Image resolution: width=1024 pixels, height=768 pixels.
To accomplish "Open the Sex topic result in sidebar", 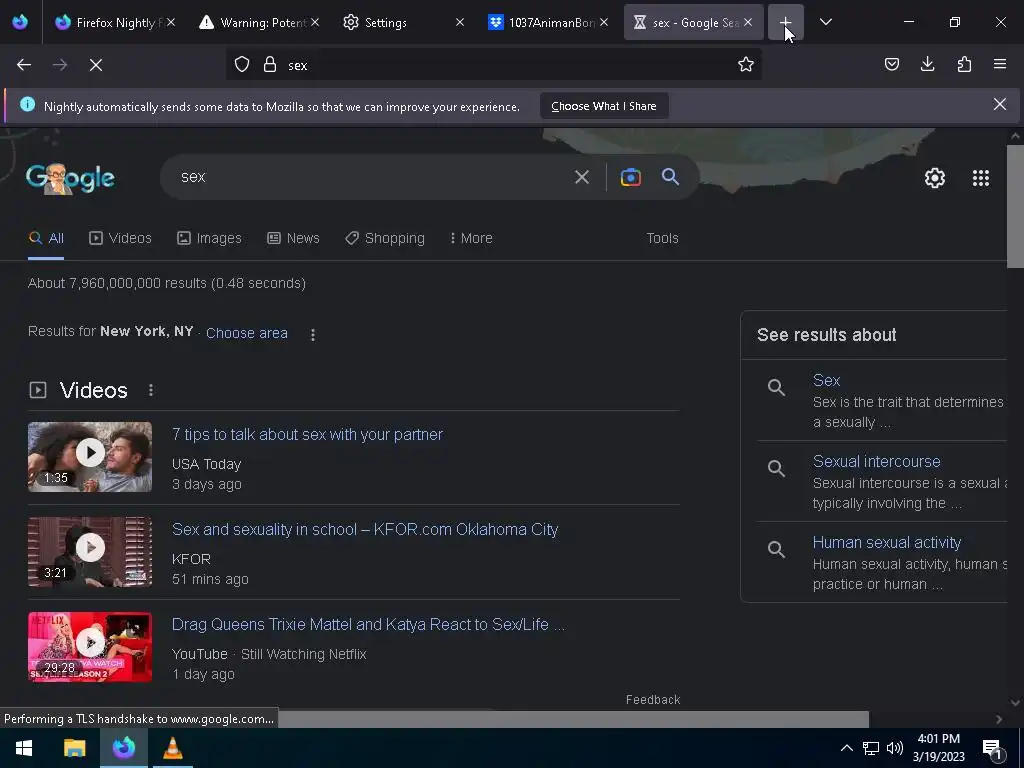I will pyautogui.click(x=826, y=380).
